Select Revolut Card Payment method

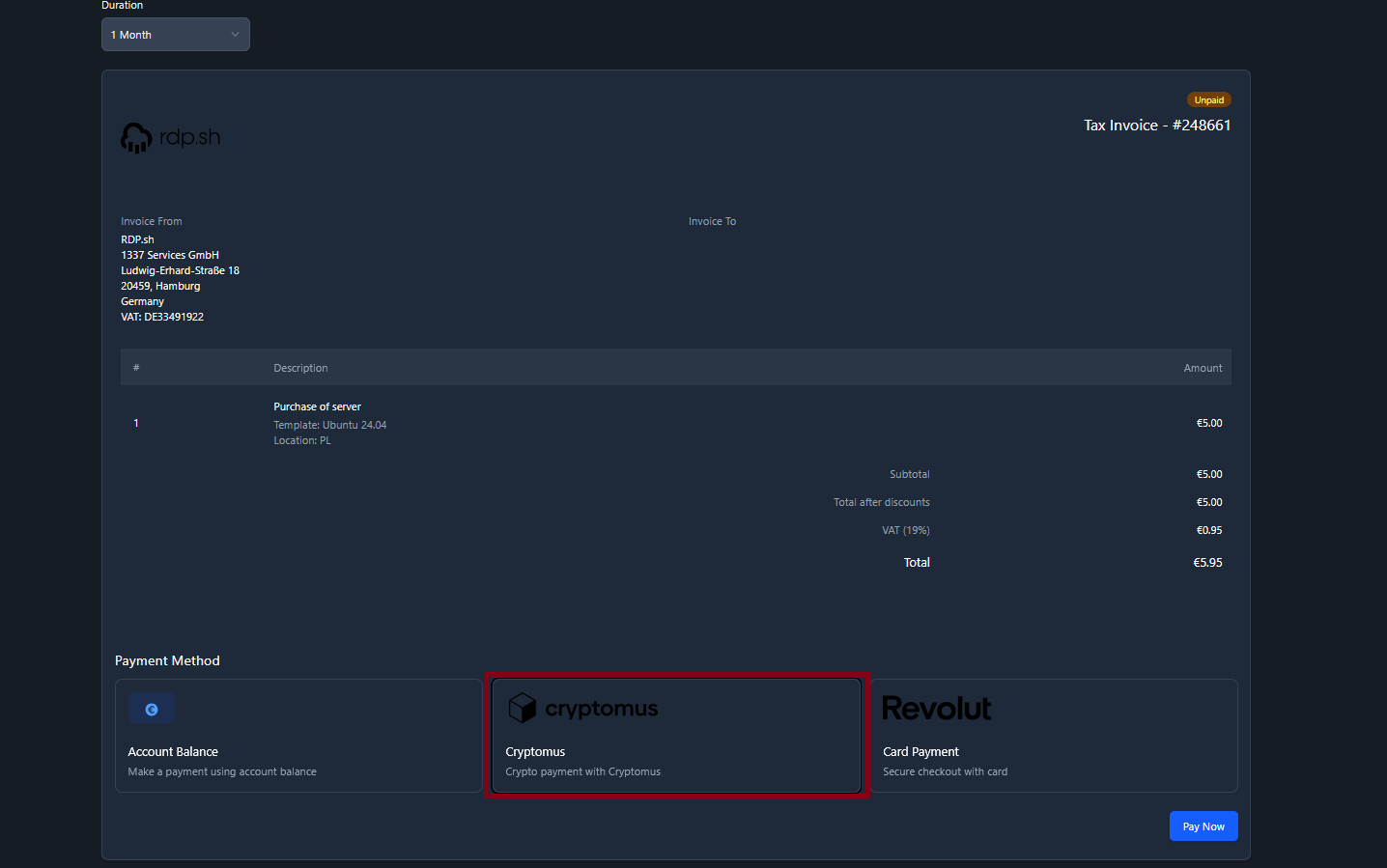pyautogui.click(x=1054, y=736)
